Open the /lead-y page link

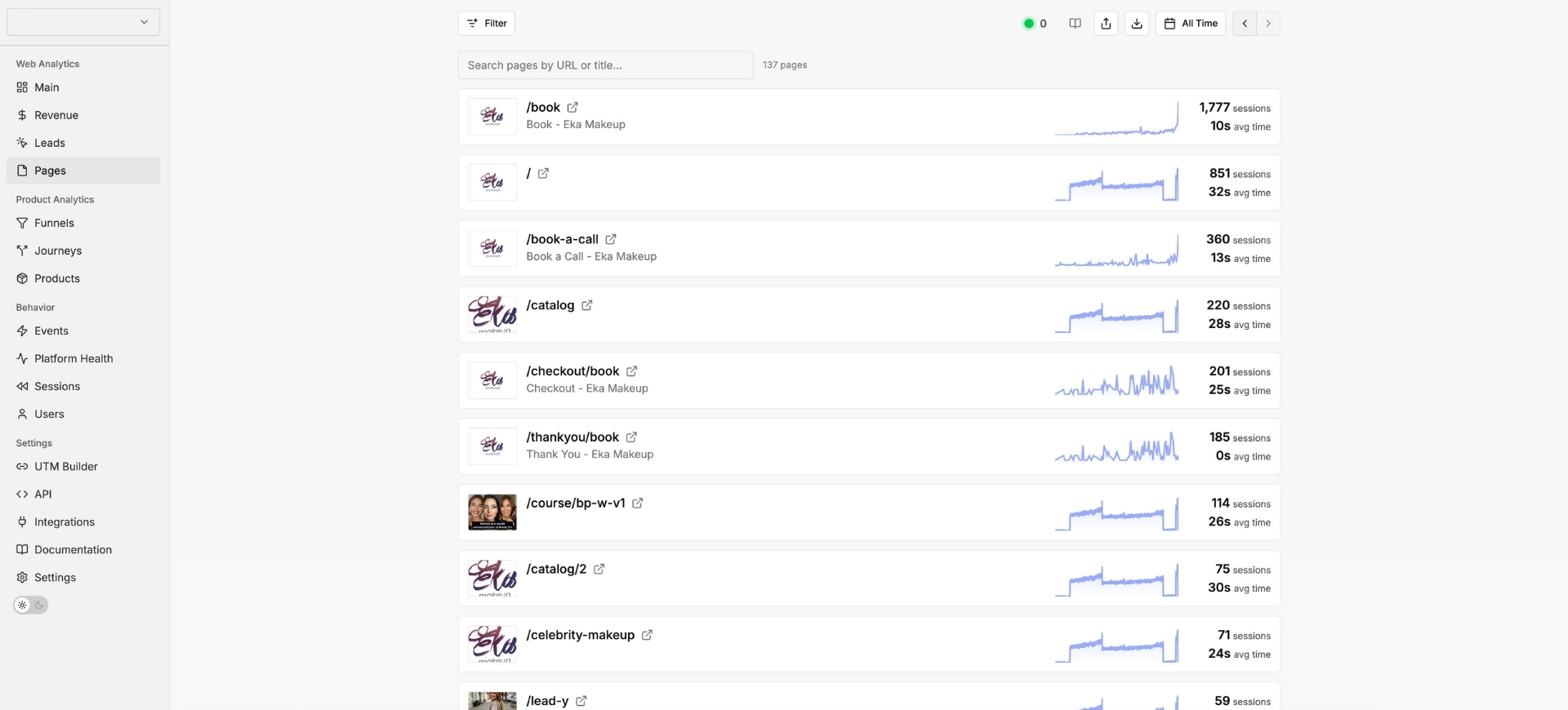pyautogui.click(x=547, y=702)
